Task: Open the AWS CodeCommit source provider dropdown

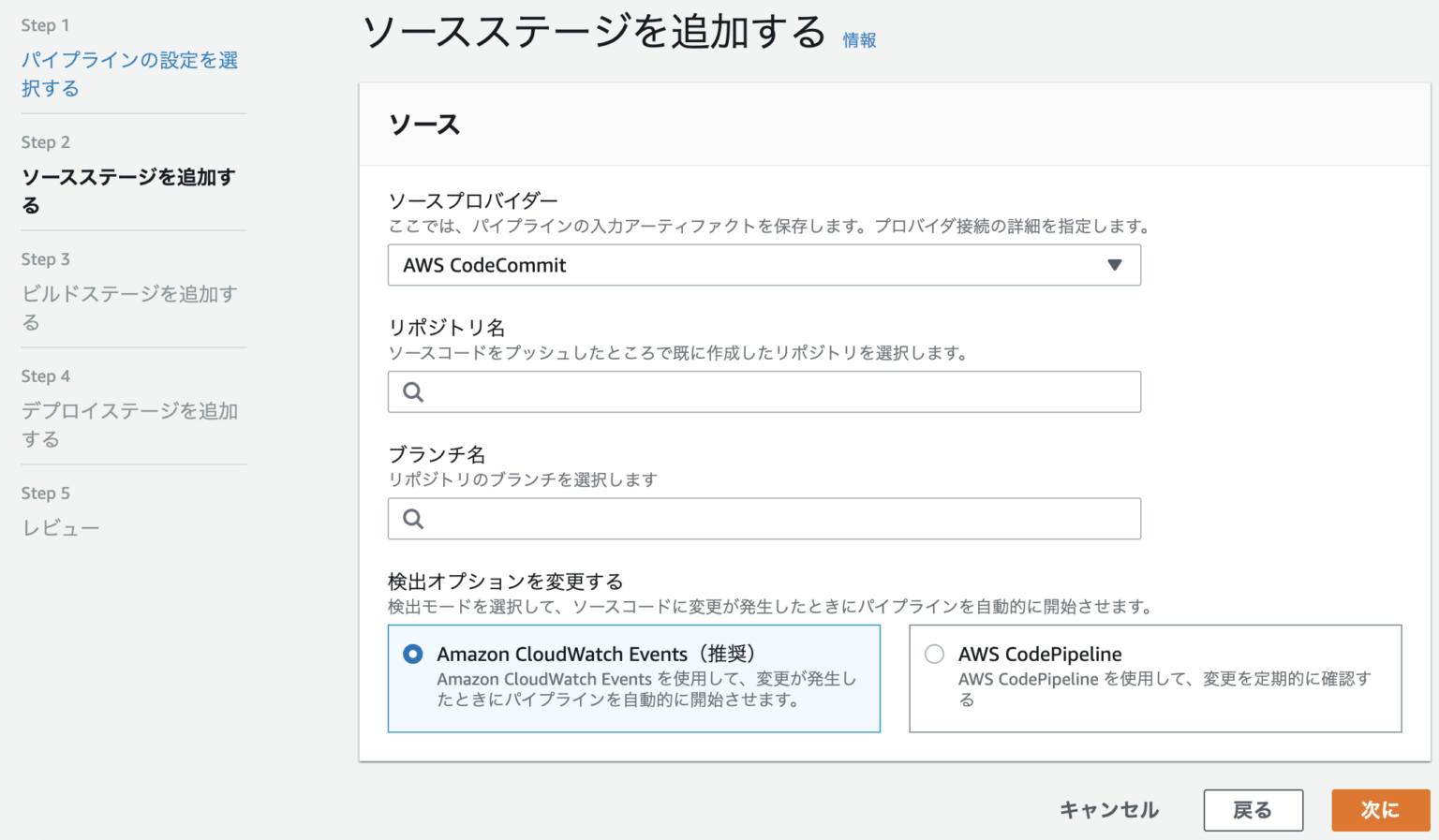Action: click(764, 265)
